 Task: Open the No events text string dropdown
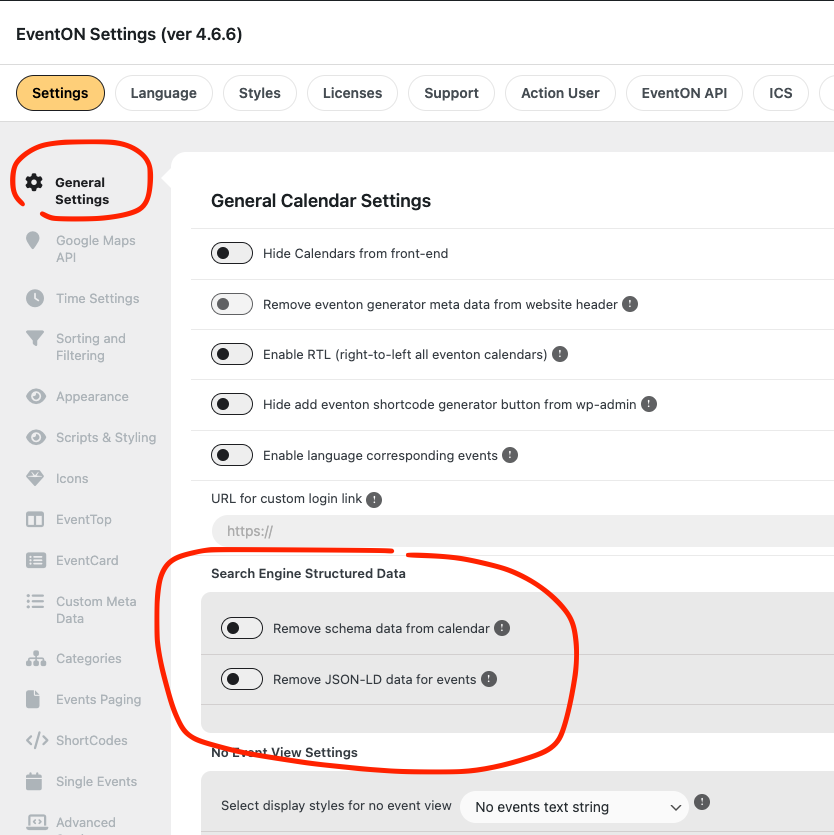click(574, 807)
